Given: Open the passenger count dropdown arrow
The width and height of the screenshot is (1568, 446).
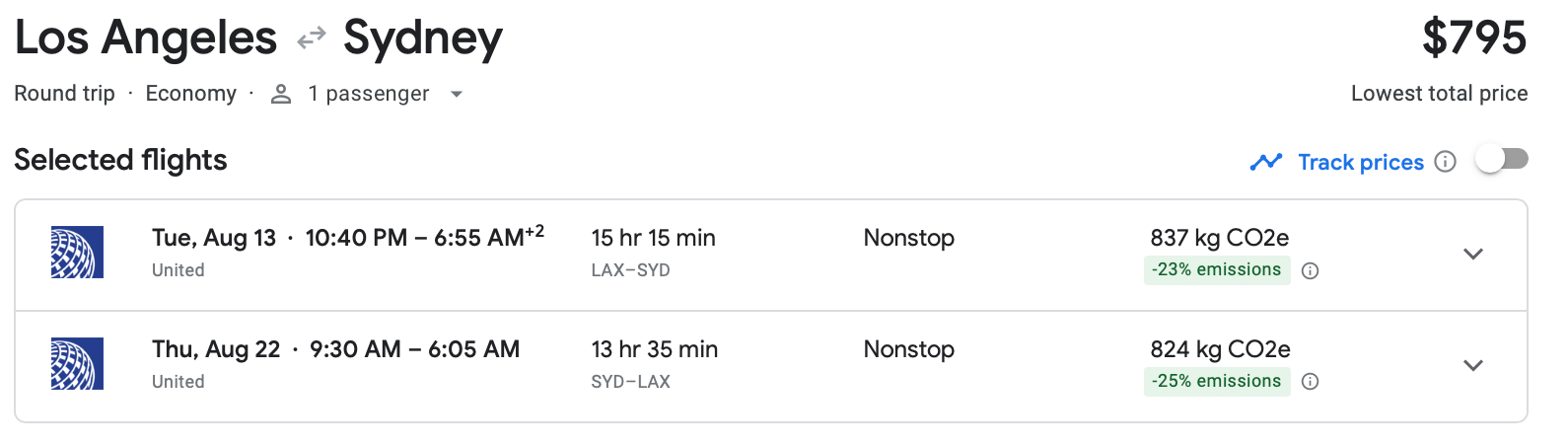Looking at the screenshot, I should point(457,95).
